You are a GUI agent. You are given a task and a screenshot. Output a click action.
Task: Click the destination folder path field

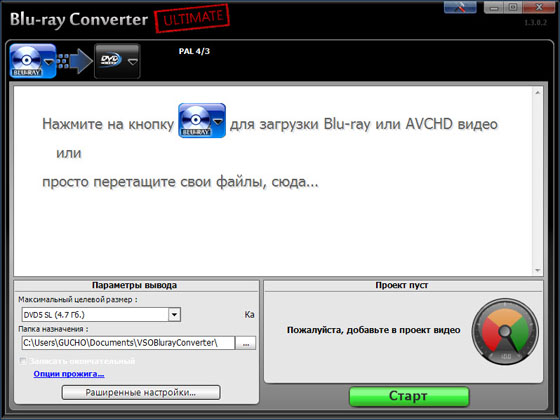pyautogui.click(x=128, y=343)
